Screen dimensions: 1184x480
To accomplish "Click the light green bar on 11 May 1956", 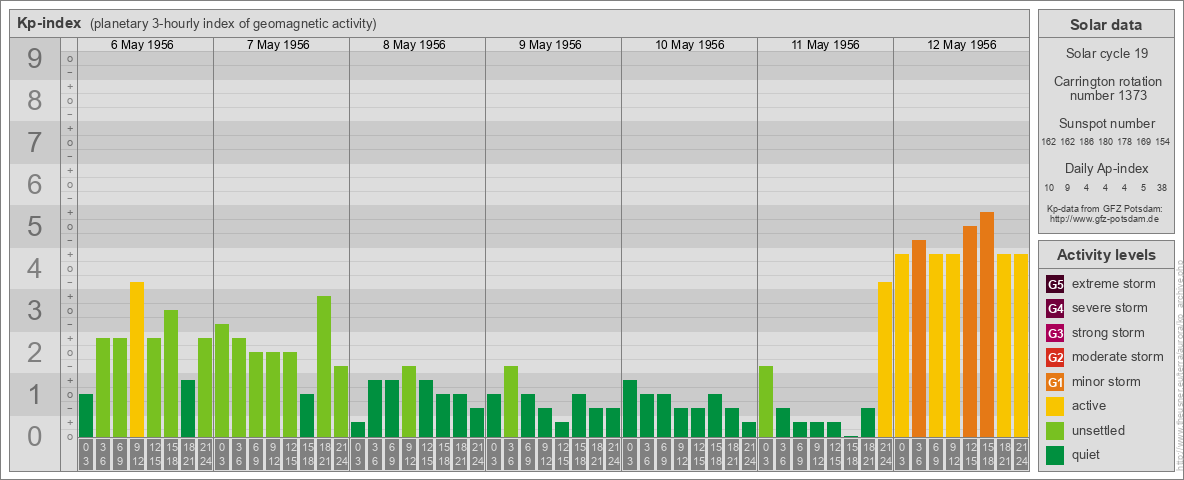I will [766, 402].
